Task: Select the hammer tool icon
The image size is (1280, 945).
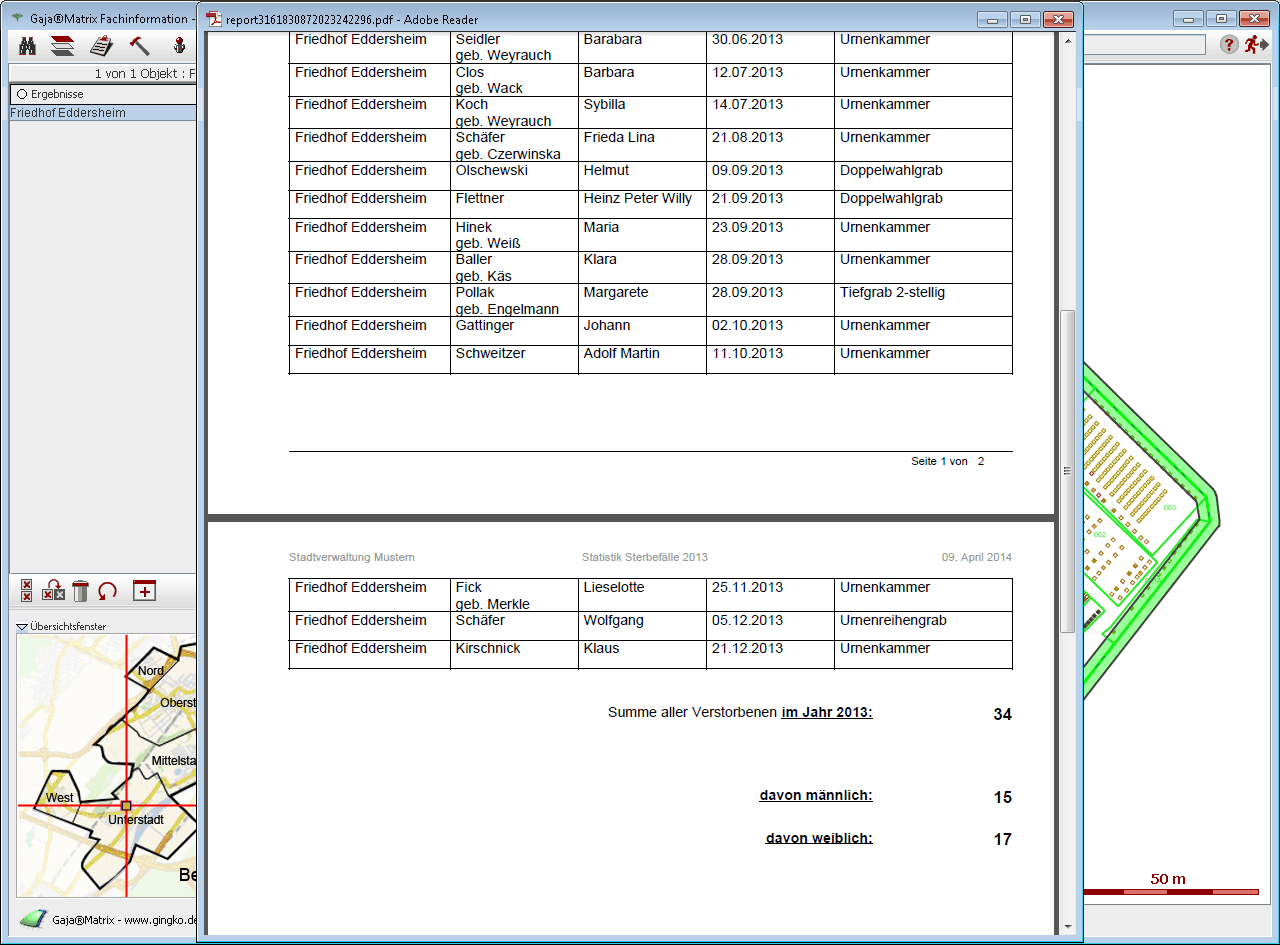Action: (x=140, y=45)
